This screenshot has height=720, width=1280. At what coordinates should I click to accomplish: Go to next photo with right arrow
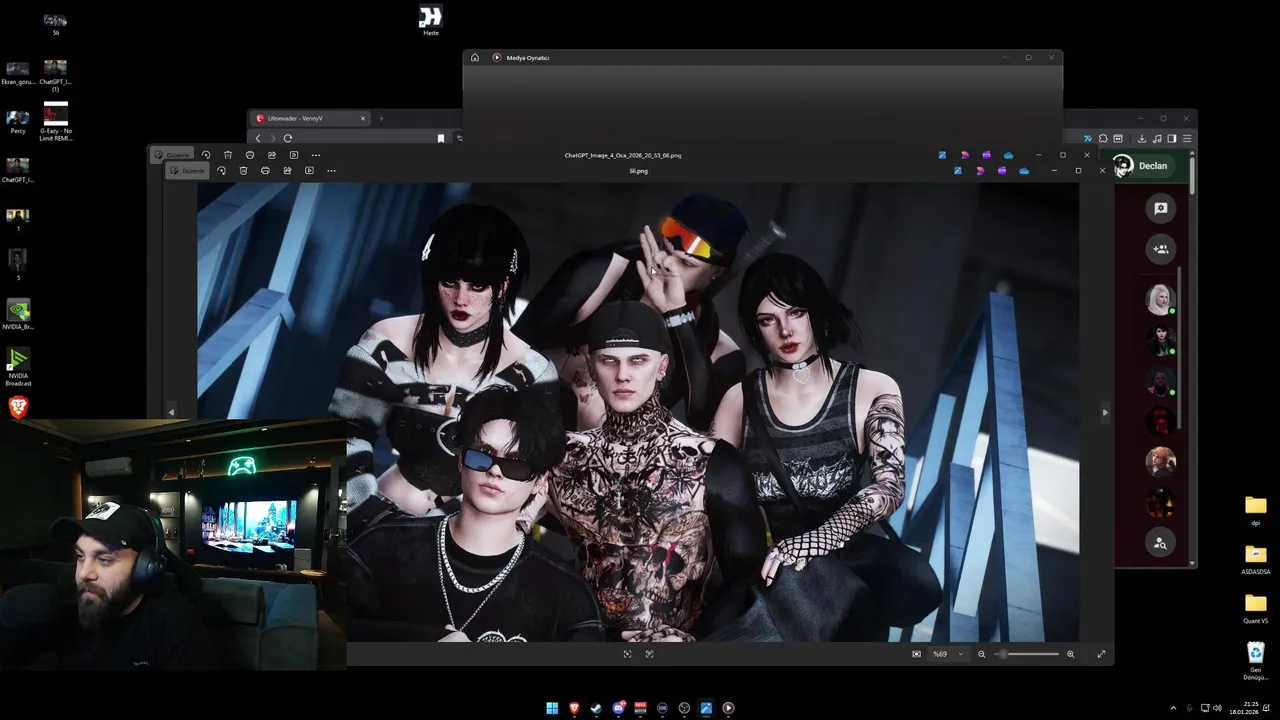[1105, 412]
